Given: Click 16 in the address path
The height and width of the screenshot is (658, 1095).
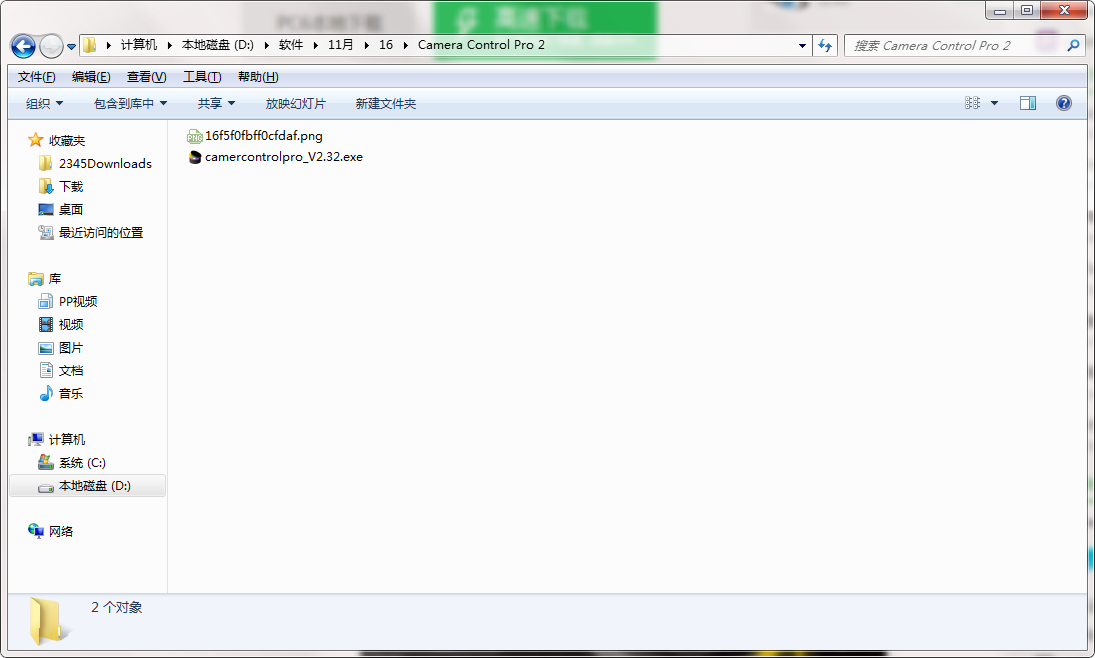Looking at the screenshot, I should pos(385,45).
